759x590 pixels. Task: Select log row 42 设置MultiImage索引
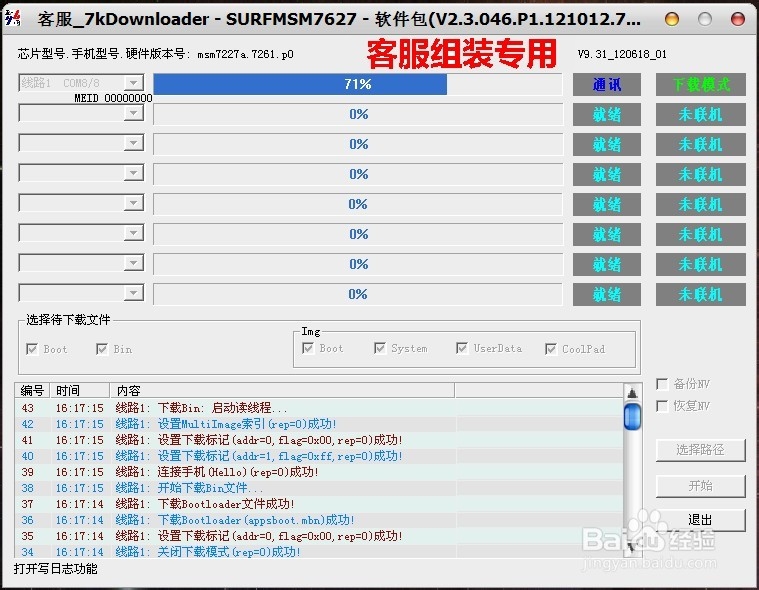pyautogui.click(x=319, y=424)
